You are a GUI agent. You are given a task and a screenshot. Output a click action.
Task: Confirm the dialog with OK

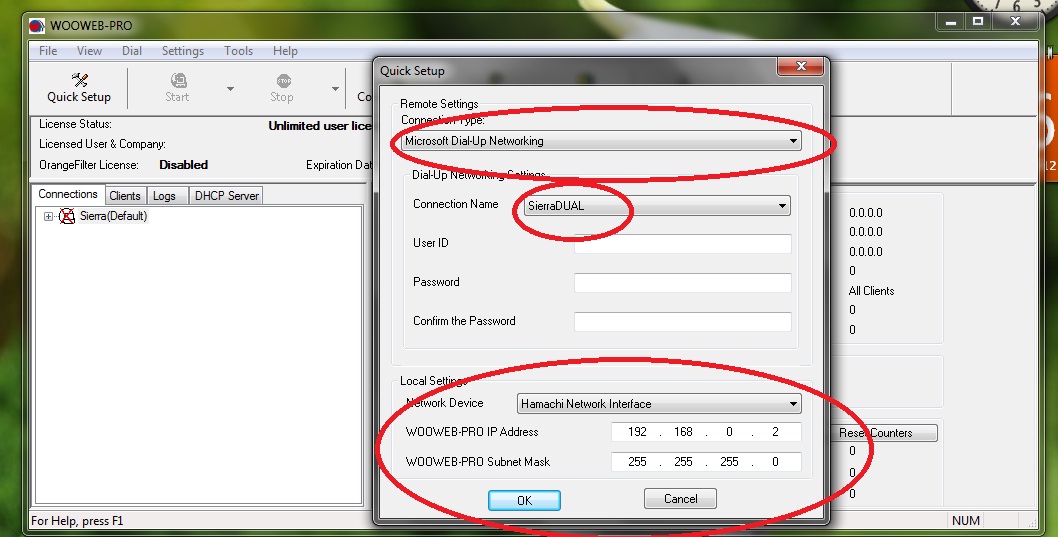524,500
